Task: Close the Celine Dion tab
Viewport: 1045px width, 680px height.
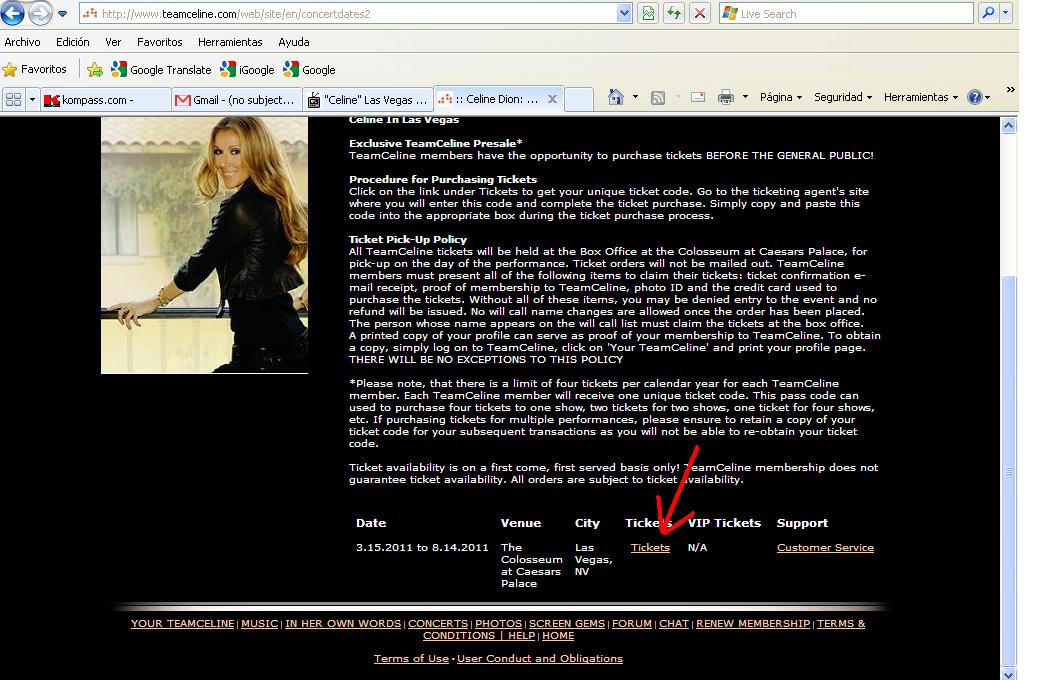Action: point(551,100)
